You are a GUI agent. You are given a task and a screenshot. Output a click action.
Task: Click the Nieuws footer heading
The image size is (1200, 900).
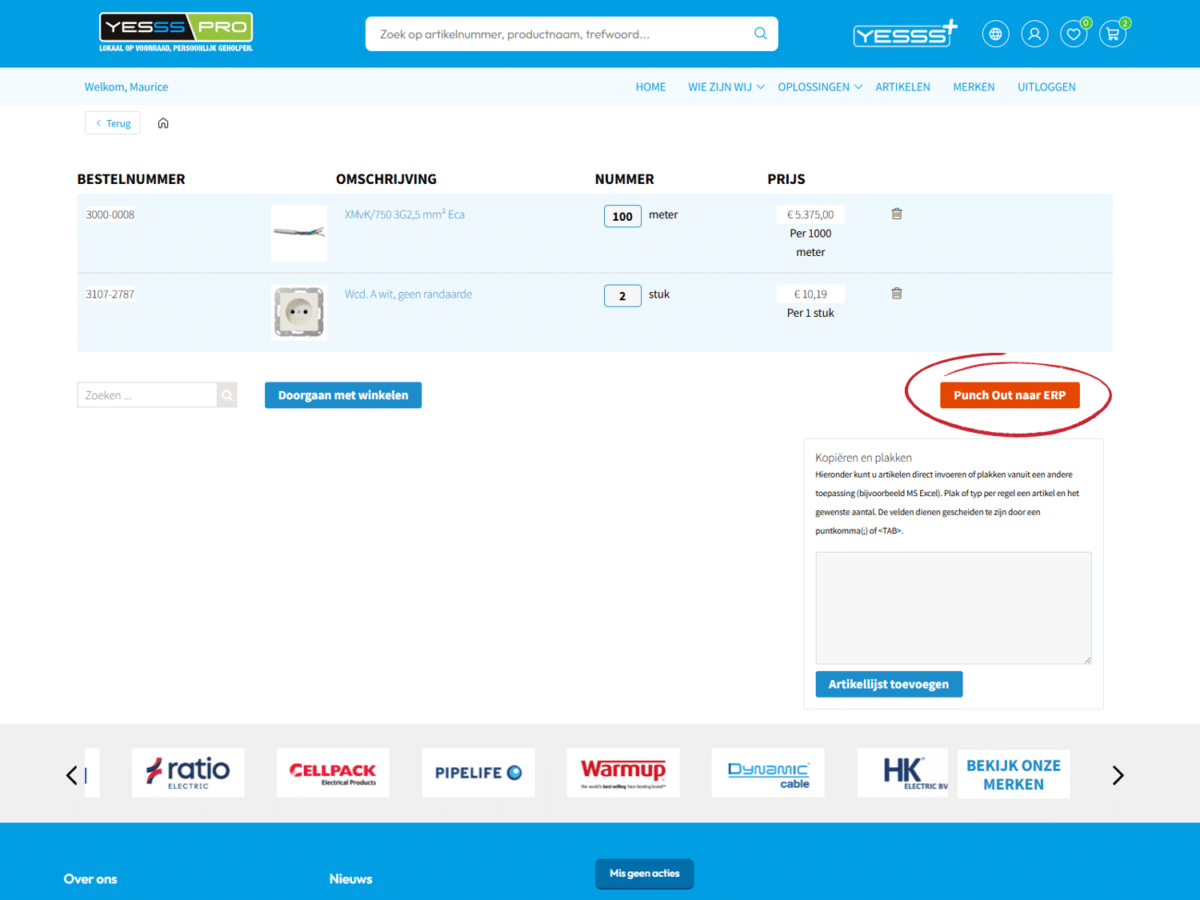[x=351, y=879]
